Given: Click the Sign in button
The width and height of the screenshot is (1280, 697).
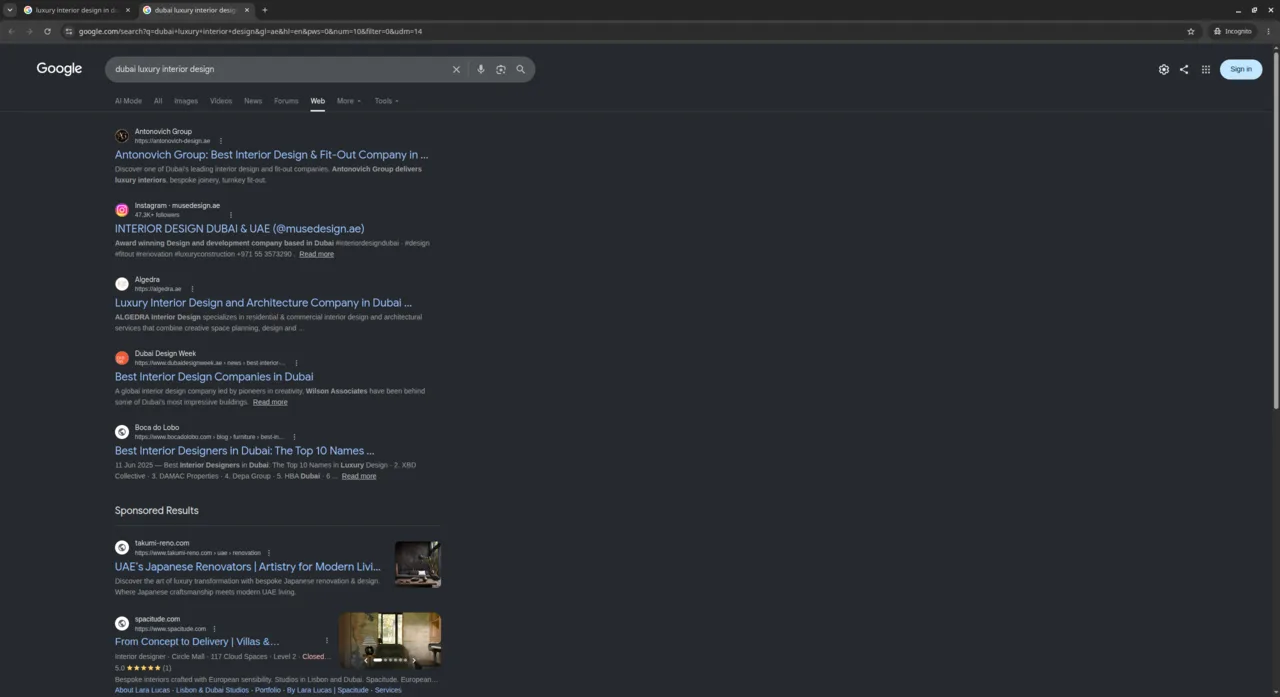Looking at the screenshot, I should point(1241,69).
